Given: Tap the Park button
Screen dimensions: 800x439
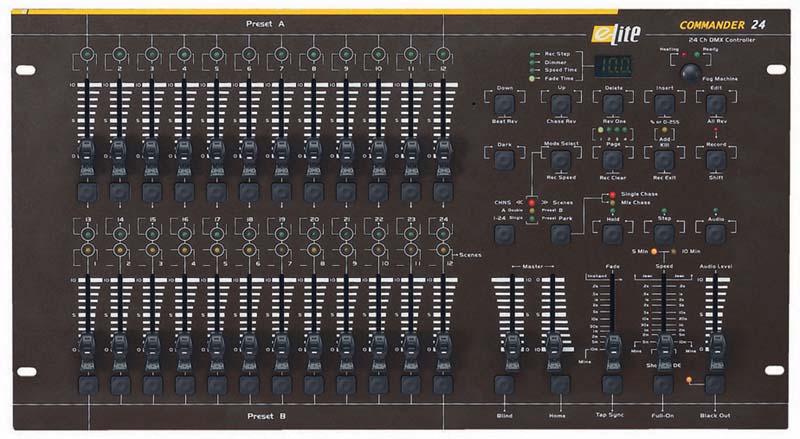Looking at the screenshot, I should pyautogui.click(x=561, y=234).
